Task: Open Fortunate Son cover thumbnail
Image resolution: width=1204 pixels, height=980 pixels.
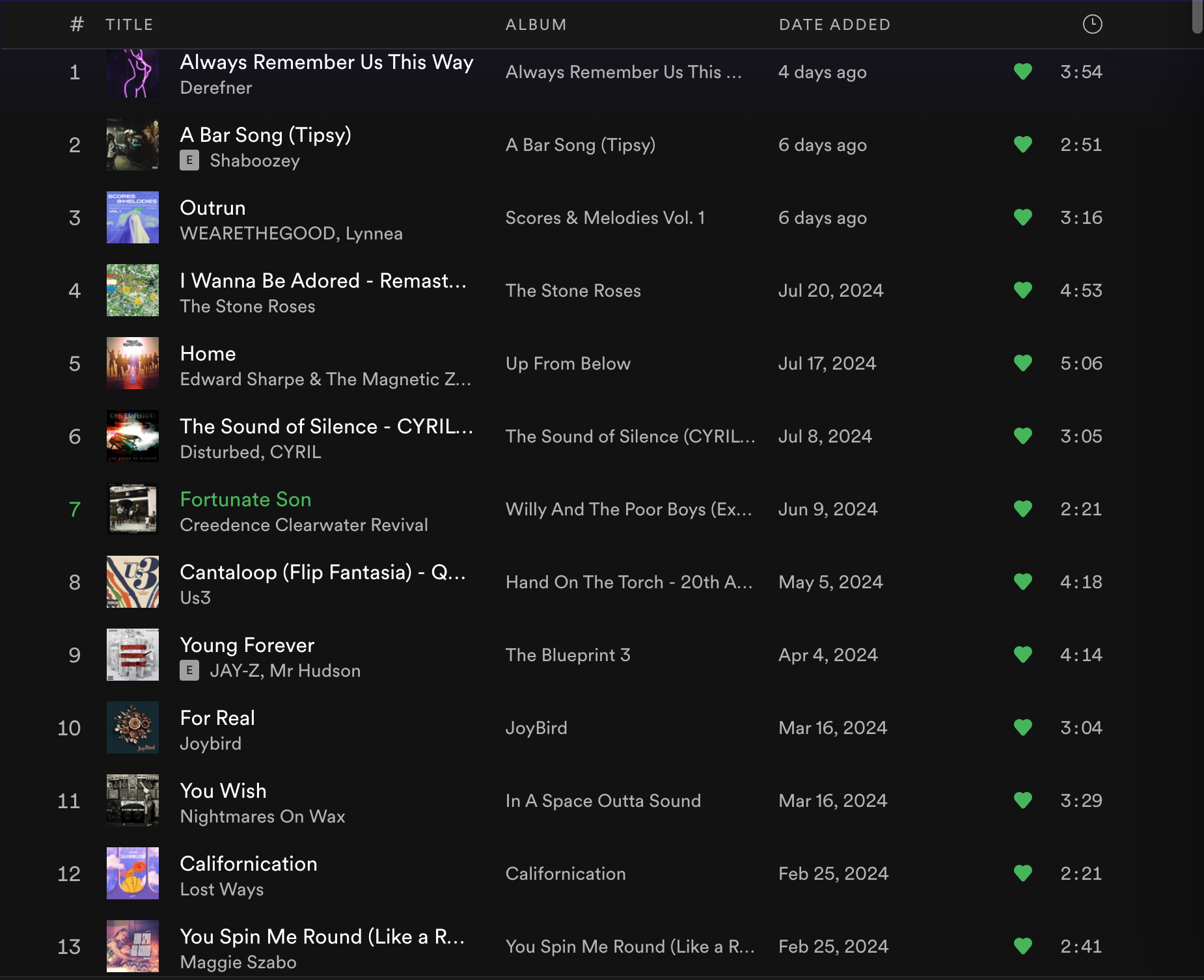Action: (x=133, y=509)
